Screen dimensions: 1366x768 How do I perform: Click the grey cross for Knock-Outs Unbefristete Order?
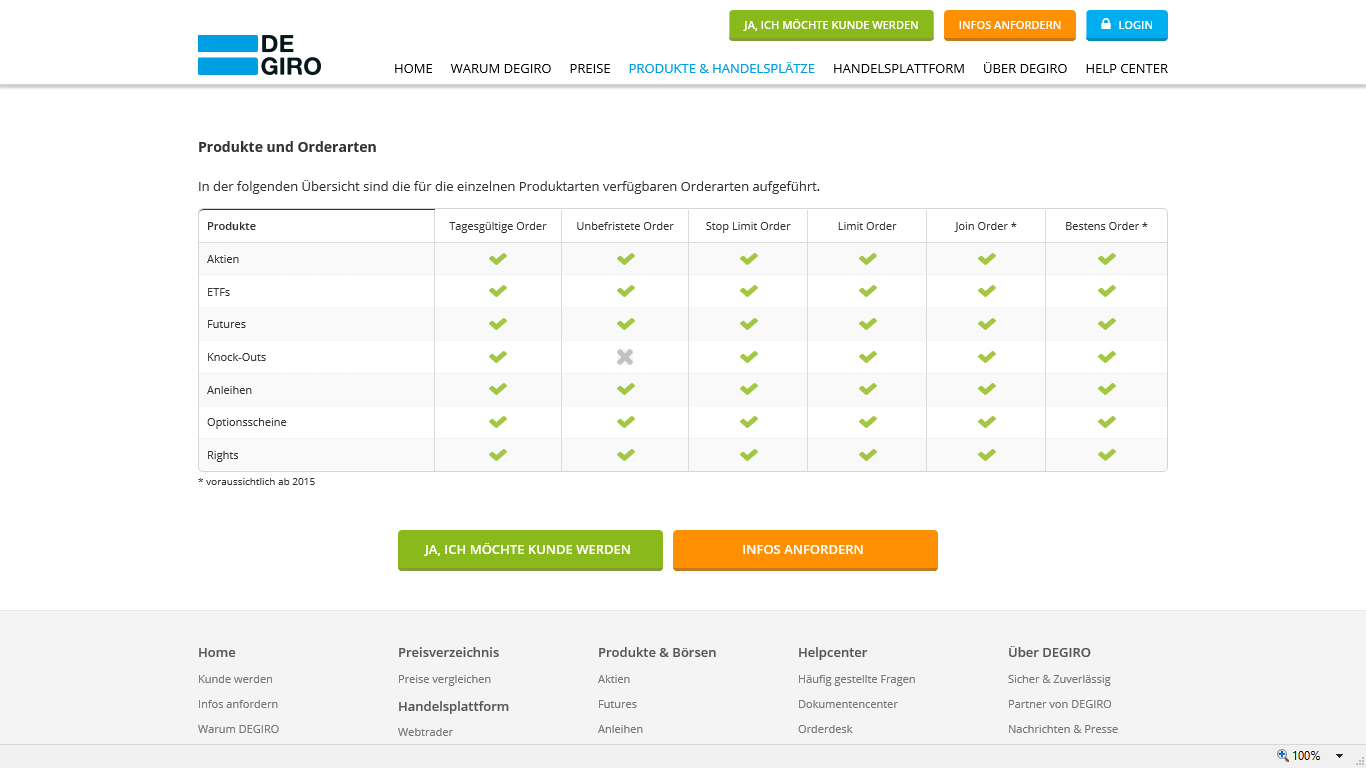[x=625, y=357]
